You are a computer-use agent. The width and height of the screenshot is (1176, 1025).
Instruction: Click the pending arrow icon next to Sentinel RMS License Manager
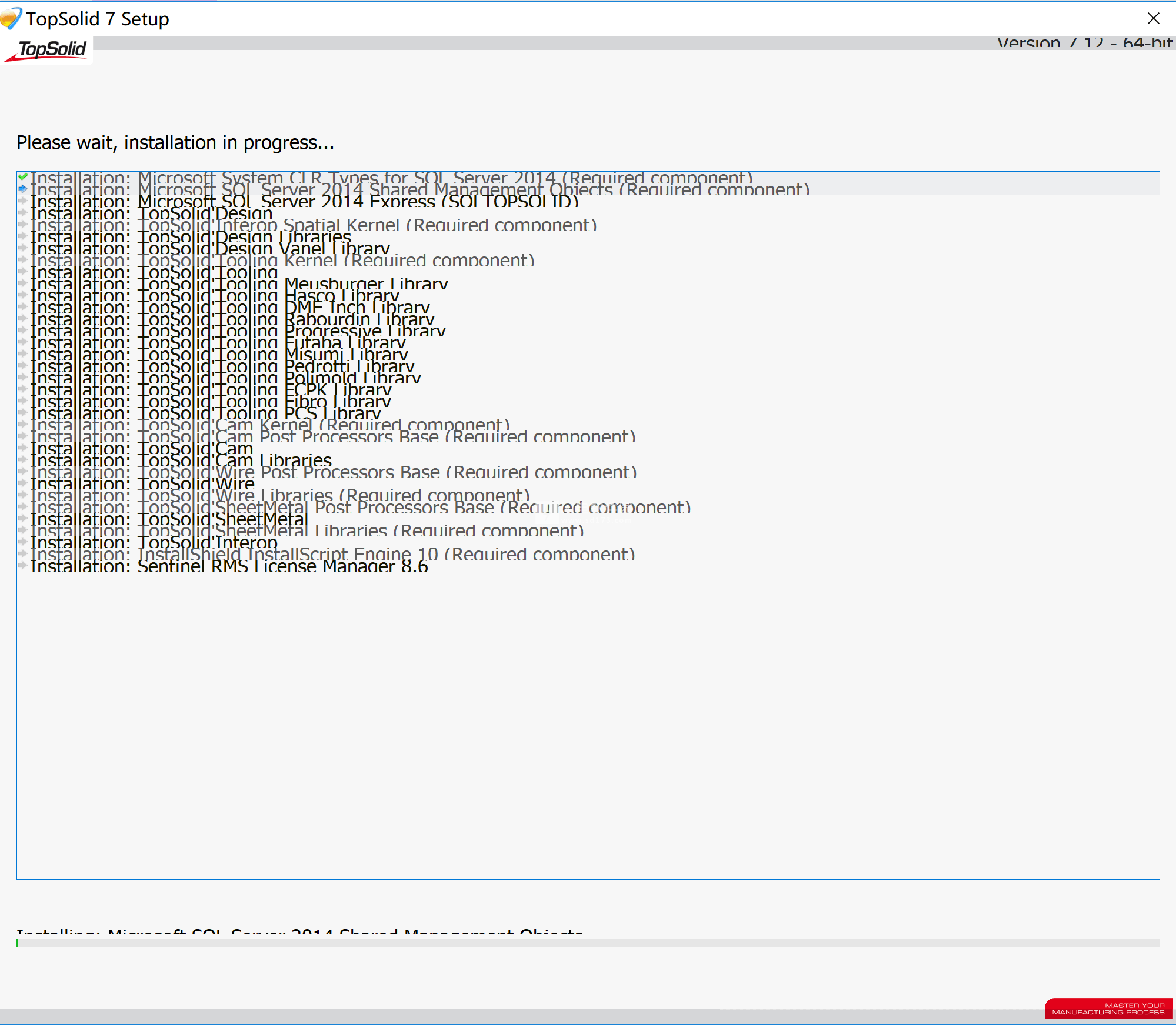(x=23, y=565)
